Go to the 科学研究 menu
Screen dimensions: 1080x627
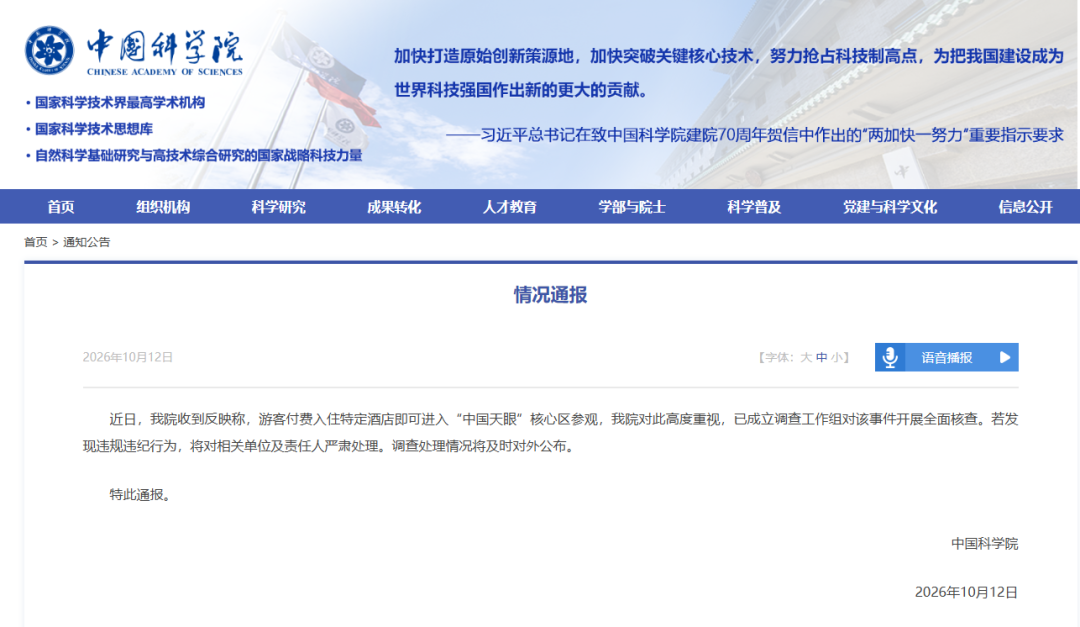click(x=278, y=207)
